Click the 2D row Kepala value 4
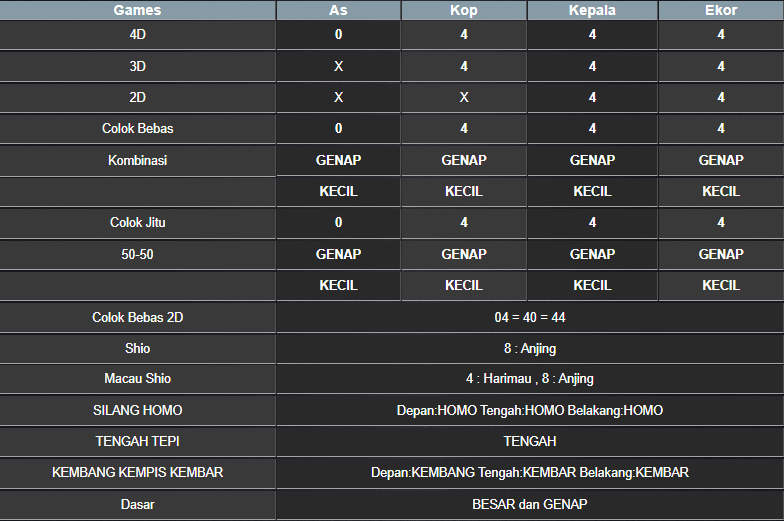The height and width of the screenshot is (521, 784). click(592, 97)
